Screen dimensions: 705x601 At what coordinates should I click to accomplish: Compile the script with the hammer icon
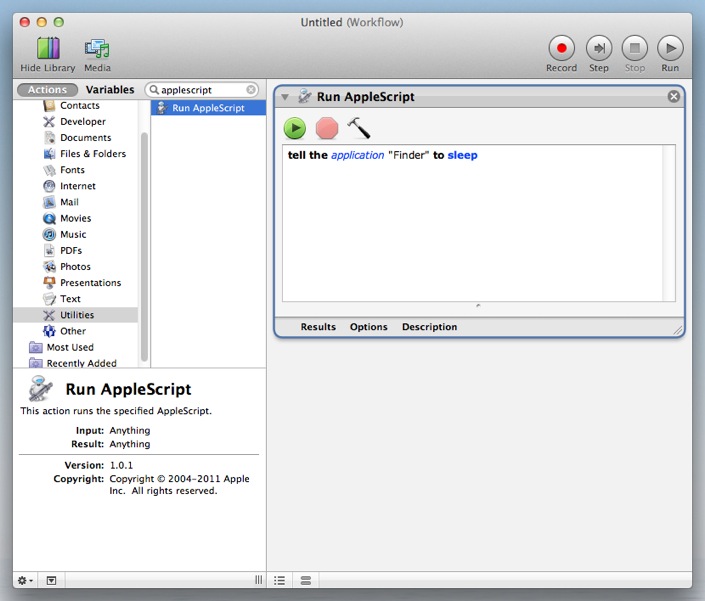[359, 128]
